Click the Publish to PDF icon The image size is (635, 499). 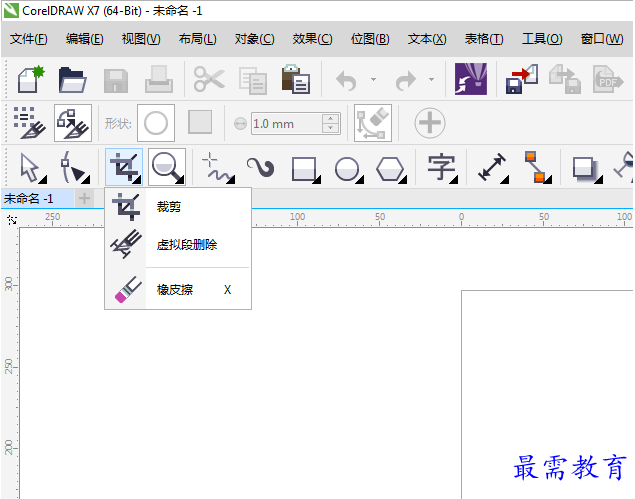click(608, 79)
